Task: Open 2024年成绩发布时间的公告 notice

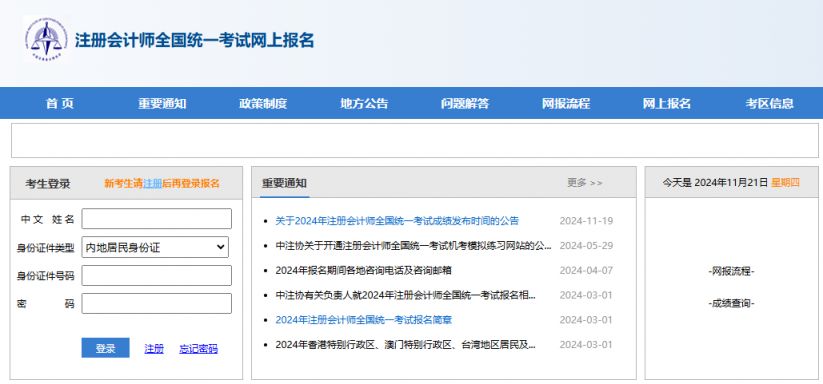Action: [397, 221]
